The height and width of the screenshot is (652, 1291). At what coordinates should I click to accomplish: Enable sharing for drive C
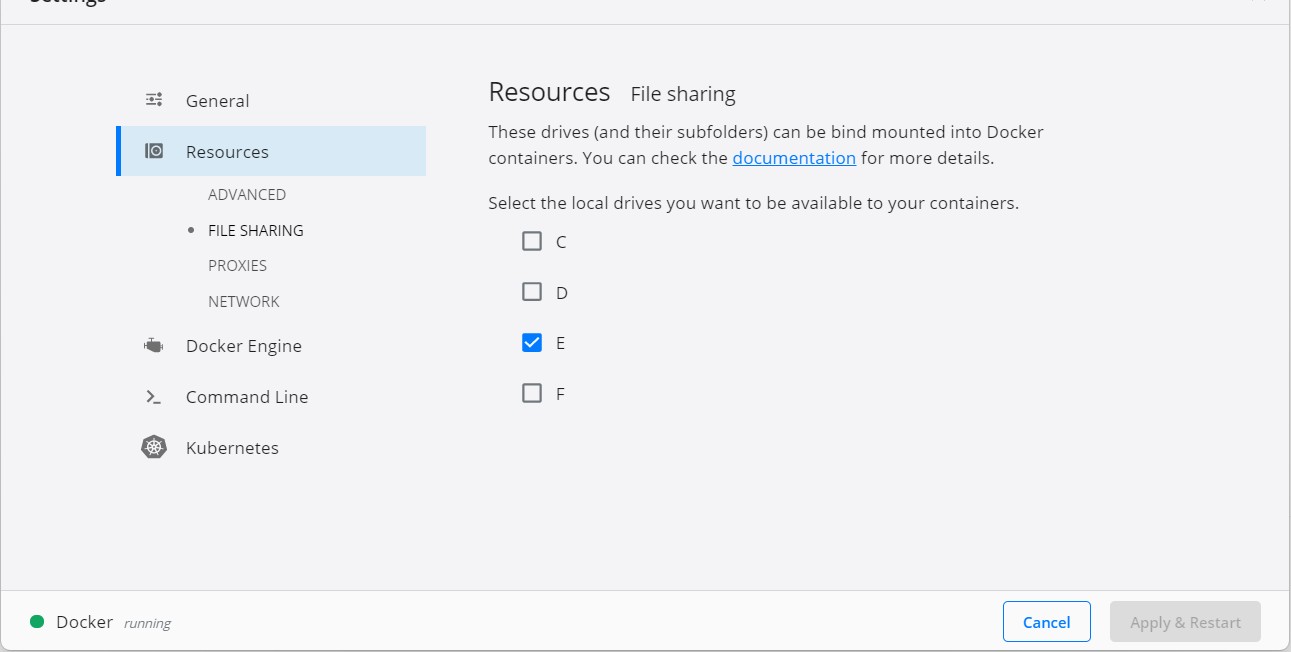click(x=532, y=241)
